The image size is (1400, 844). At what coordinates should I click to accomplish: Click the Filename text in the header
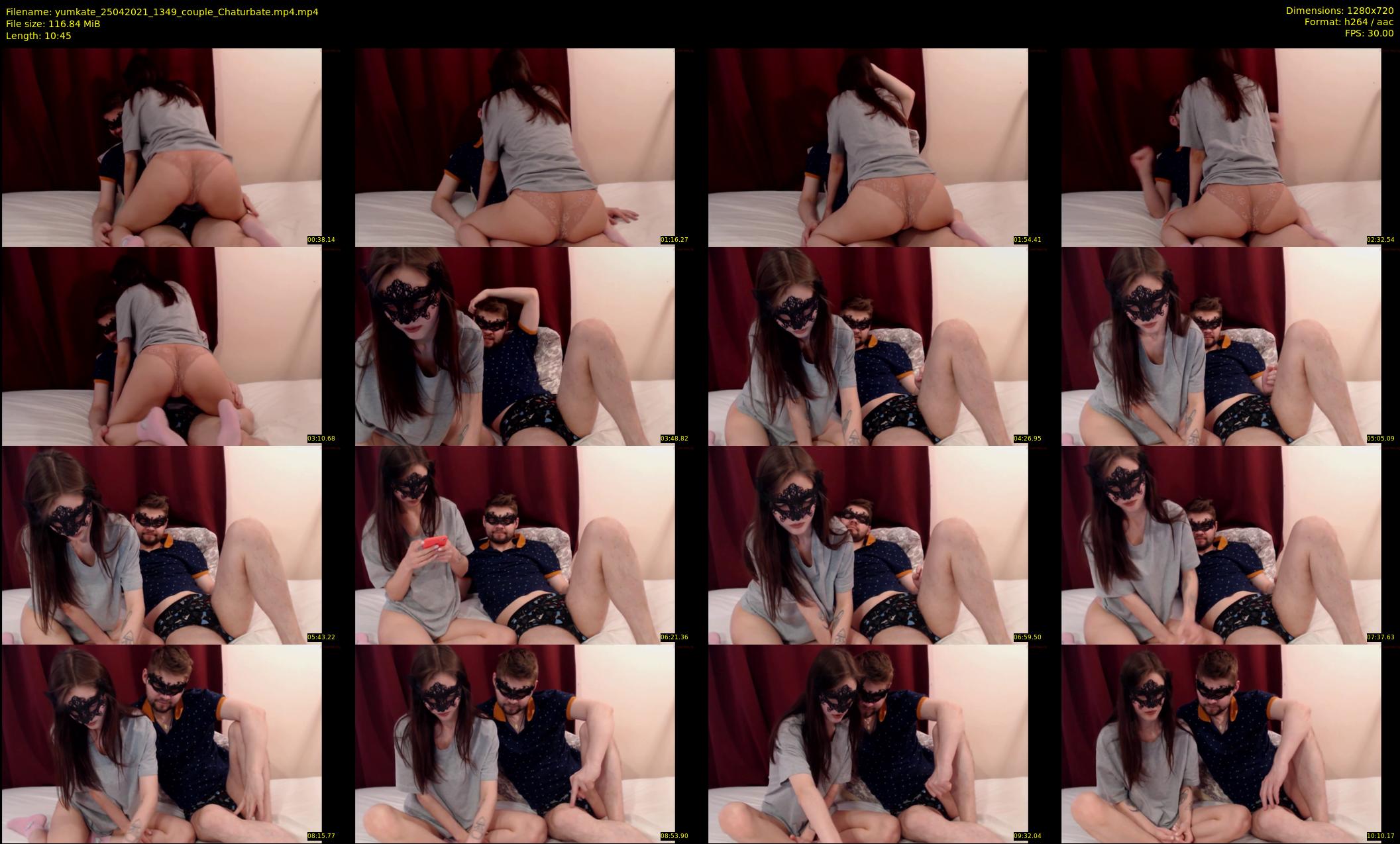click(x=162, y=12)
